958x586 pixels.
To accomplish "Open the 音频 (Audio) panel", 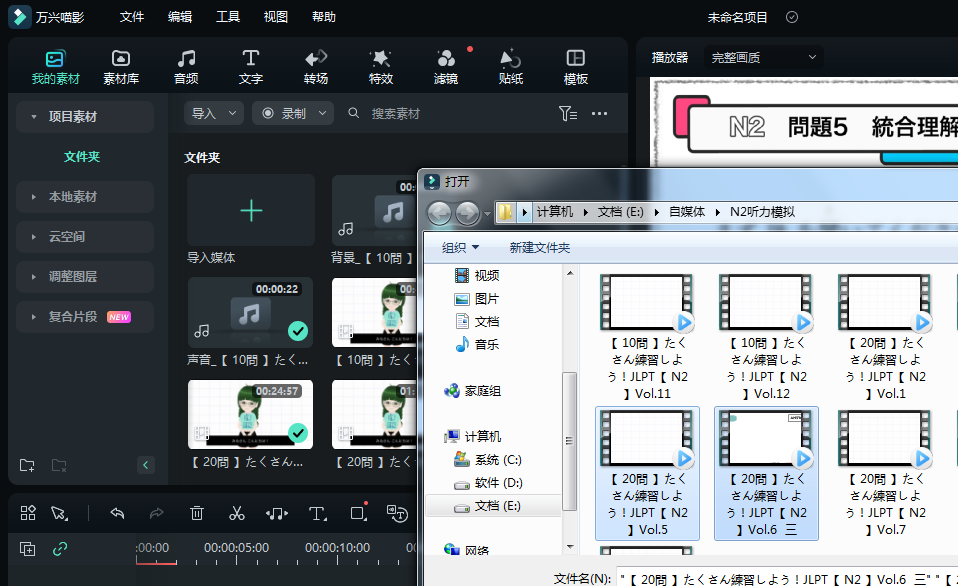I will click(185, 66).
